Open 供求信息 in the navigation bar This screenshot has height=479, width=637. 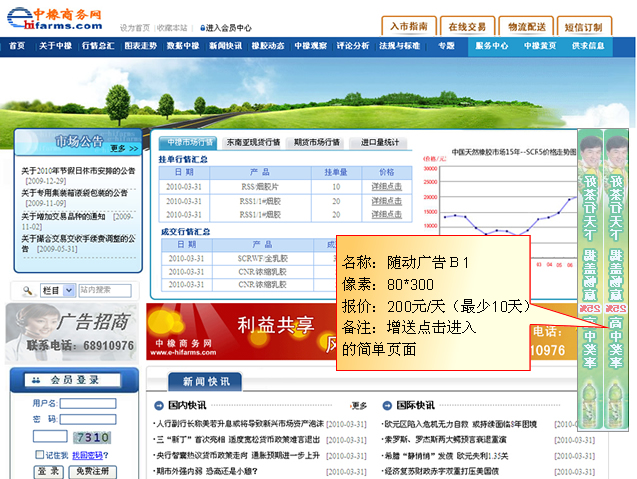pyautogui.click(x=588, y=46)
